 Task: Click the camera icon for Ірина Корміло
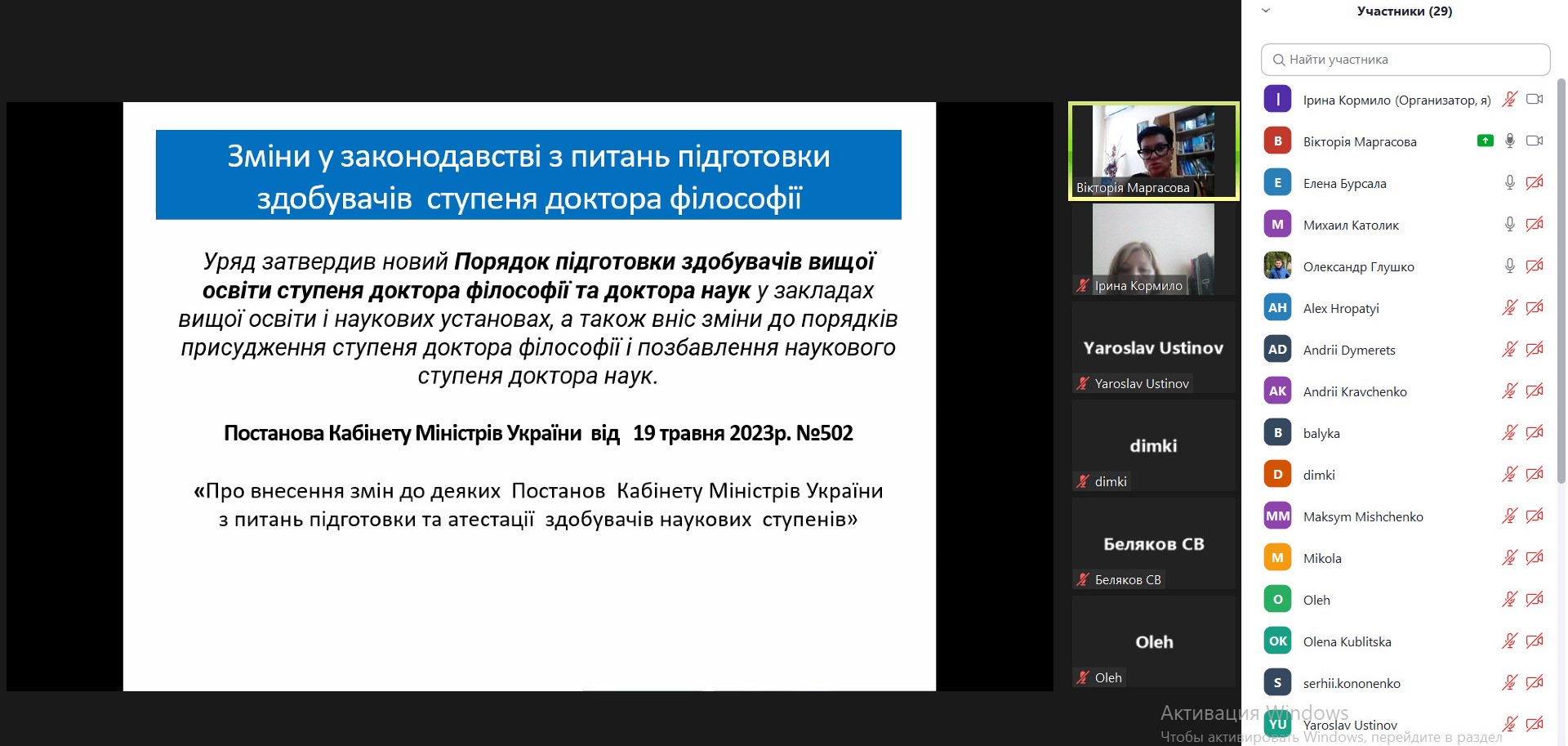1535,100
